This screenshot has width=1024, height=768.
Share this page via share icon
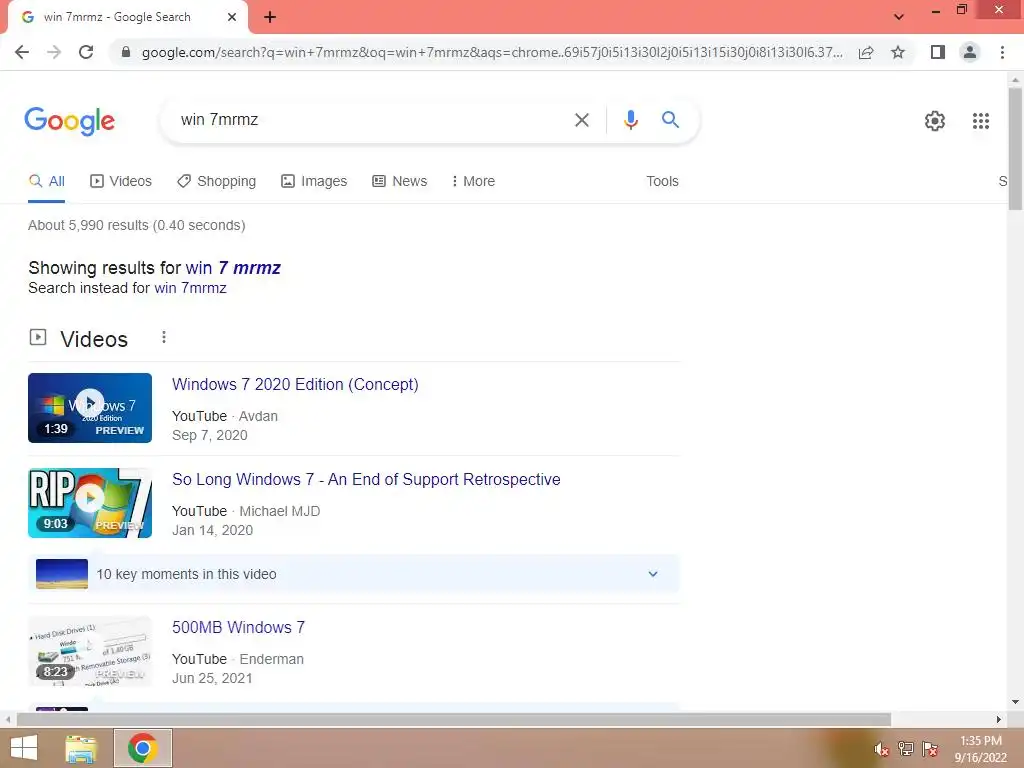click(866, 52)
